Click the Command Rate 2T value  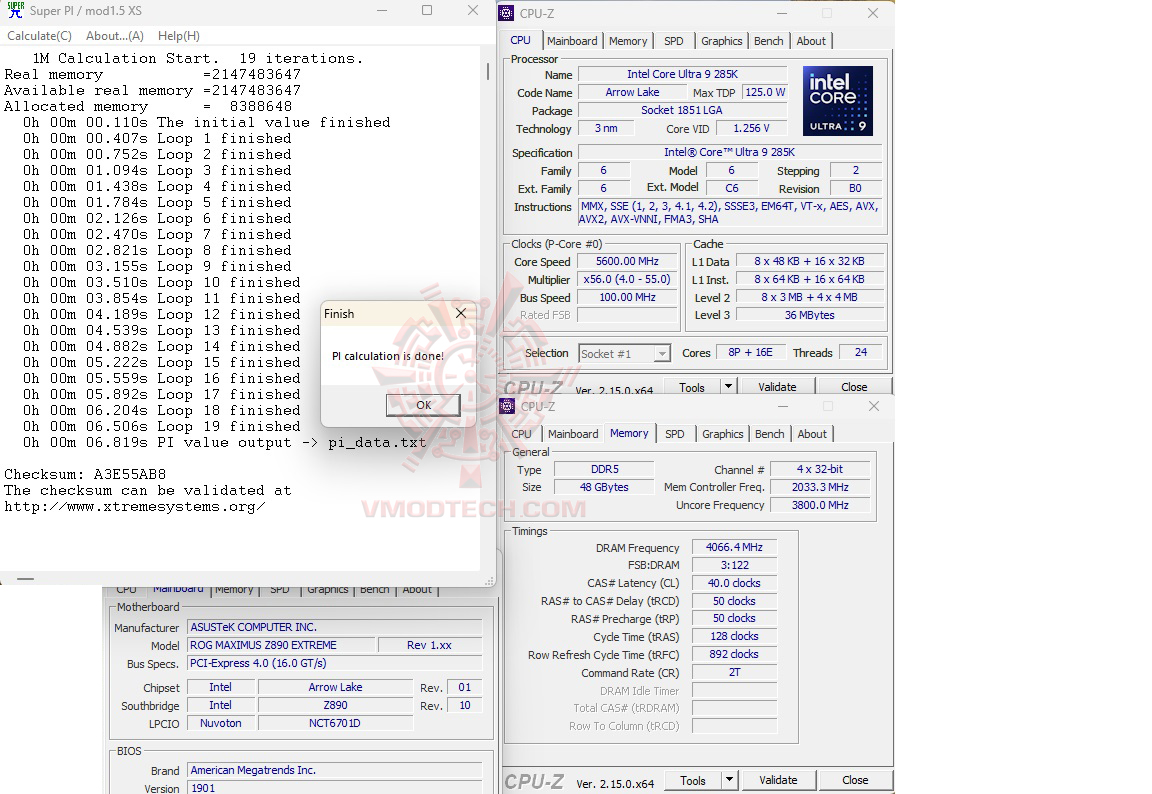click(734, 673)
